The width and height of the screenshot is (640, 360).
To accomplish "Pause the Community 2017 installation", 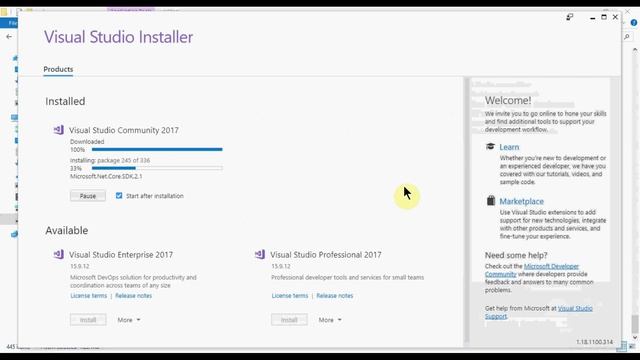I will click(88, 196).
